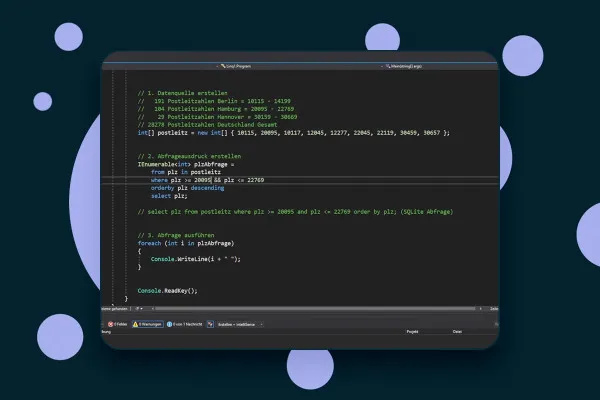Open the Erstellen + IntelliSense dropdown

coord(240,325)
